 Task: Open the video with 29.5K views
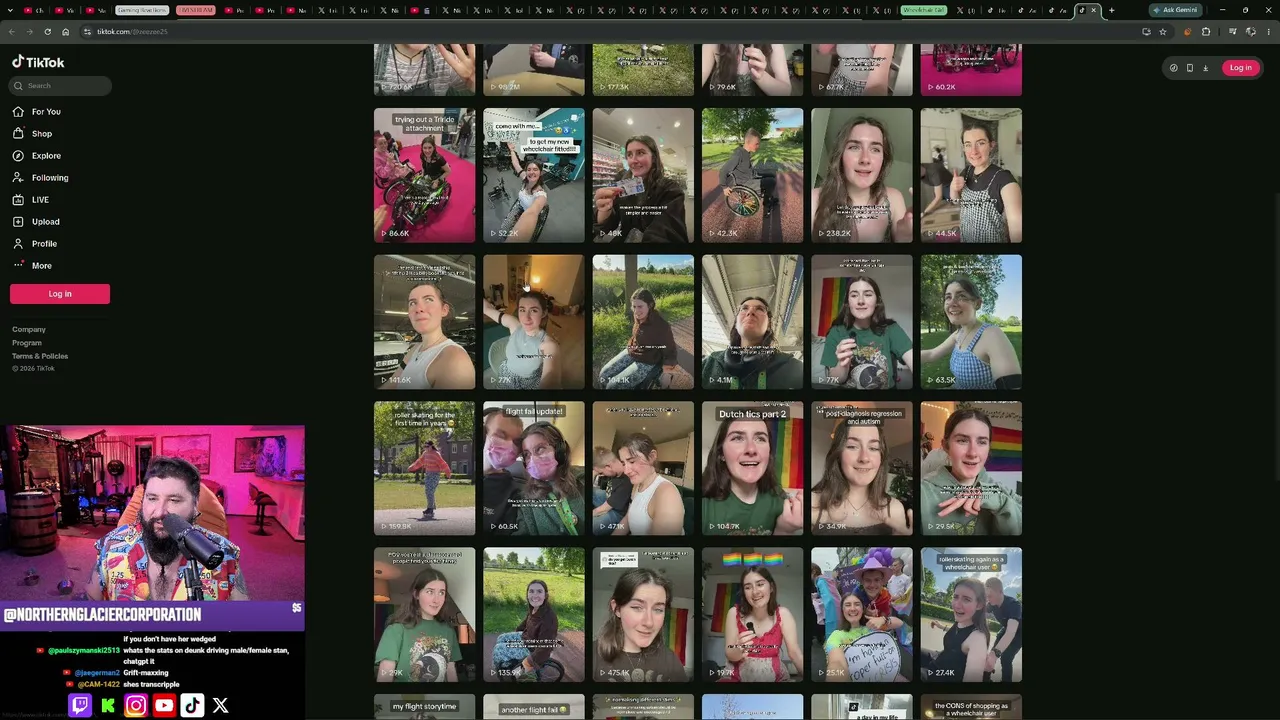[x=971, y=468]
